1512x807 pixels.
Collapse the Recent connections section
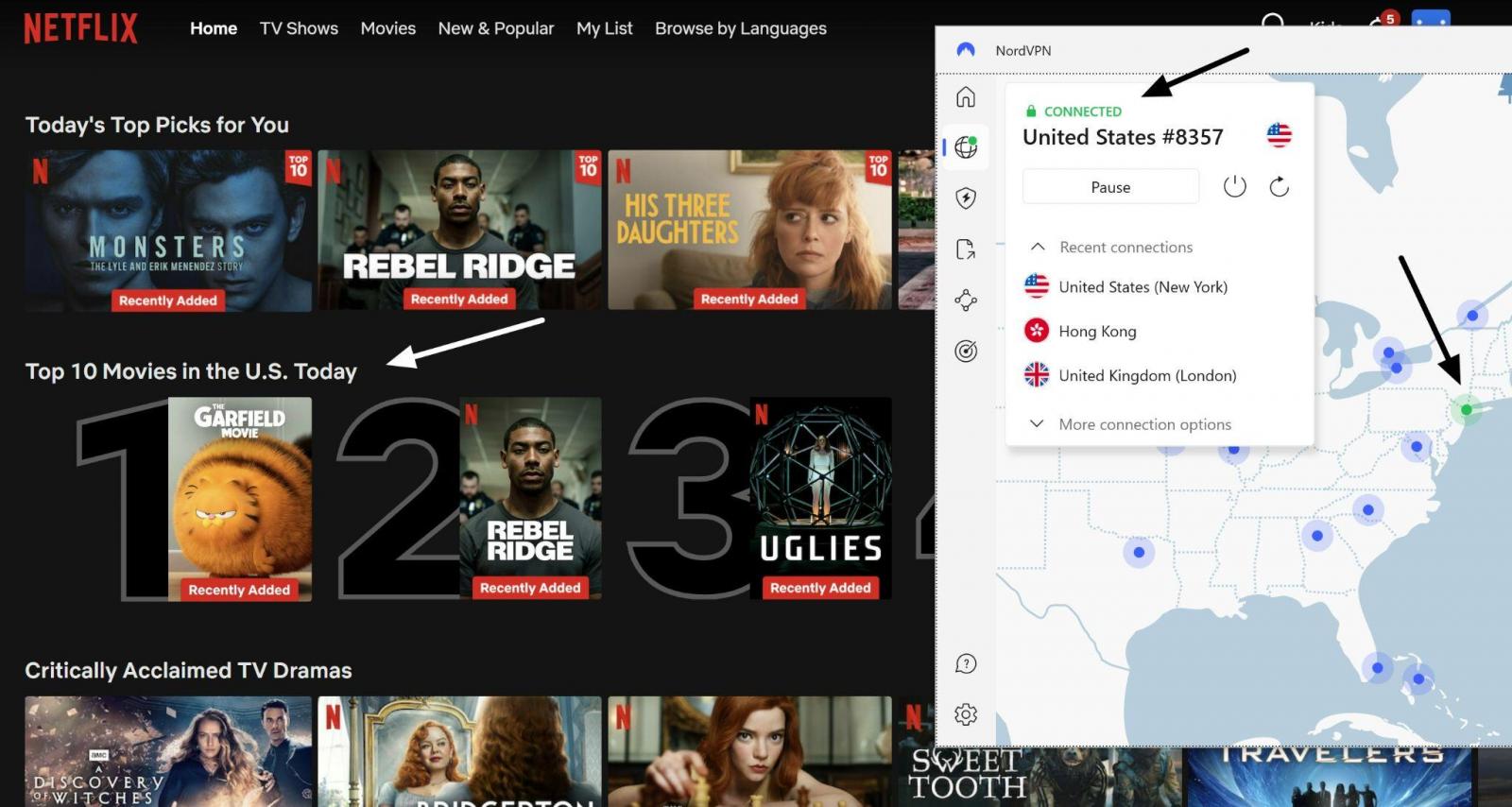[x=1037, y=247]
